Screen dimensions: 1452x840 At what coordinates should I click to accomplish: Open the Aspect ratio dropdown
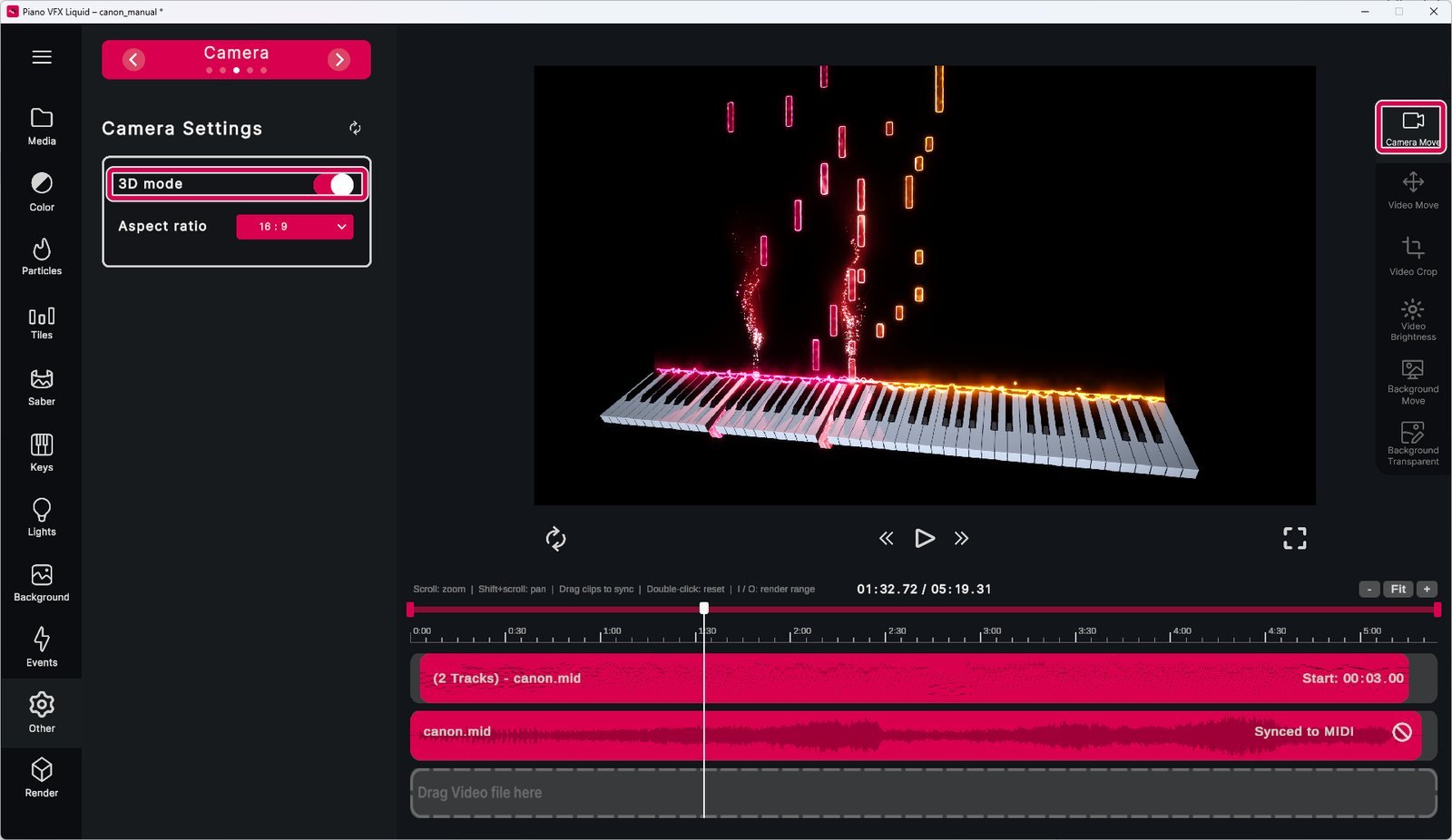coord(295,227)
